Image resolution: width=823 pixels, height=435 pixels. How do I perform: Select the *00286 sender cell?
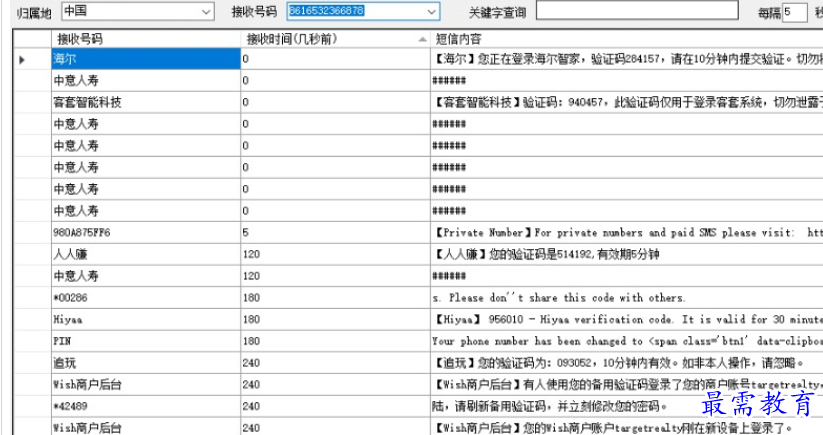[146, 298]
